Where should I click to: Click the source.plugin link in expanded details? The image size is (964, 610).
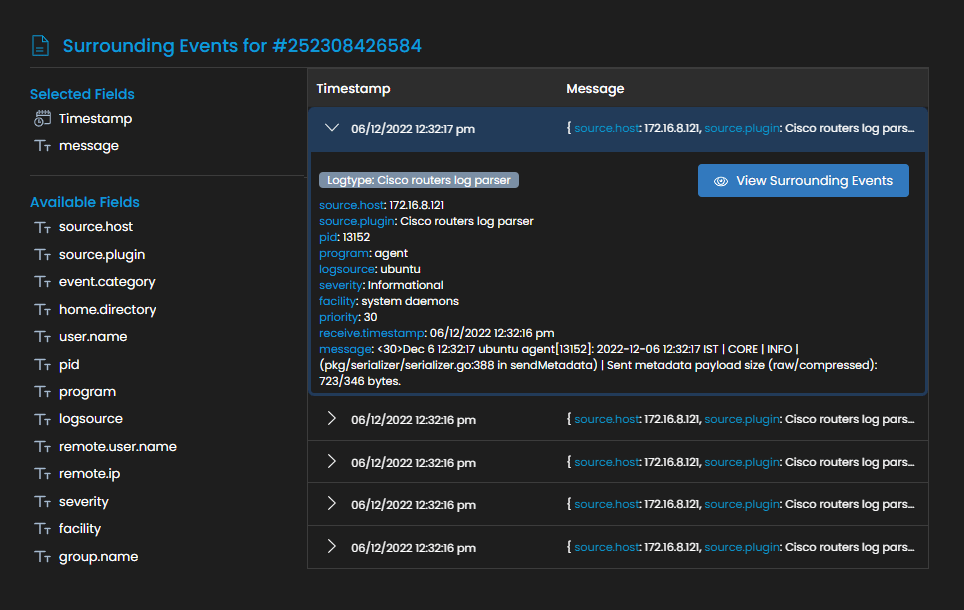[x=357, y=221]
